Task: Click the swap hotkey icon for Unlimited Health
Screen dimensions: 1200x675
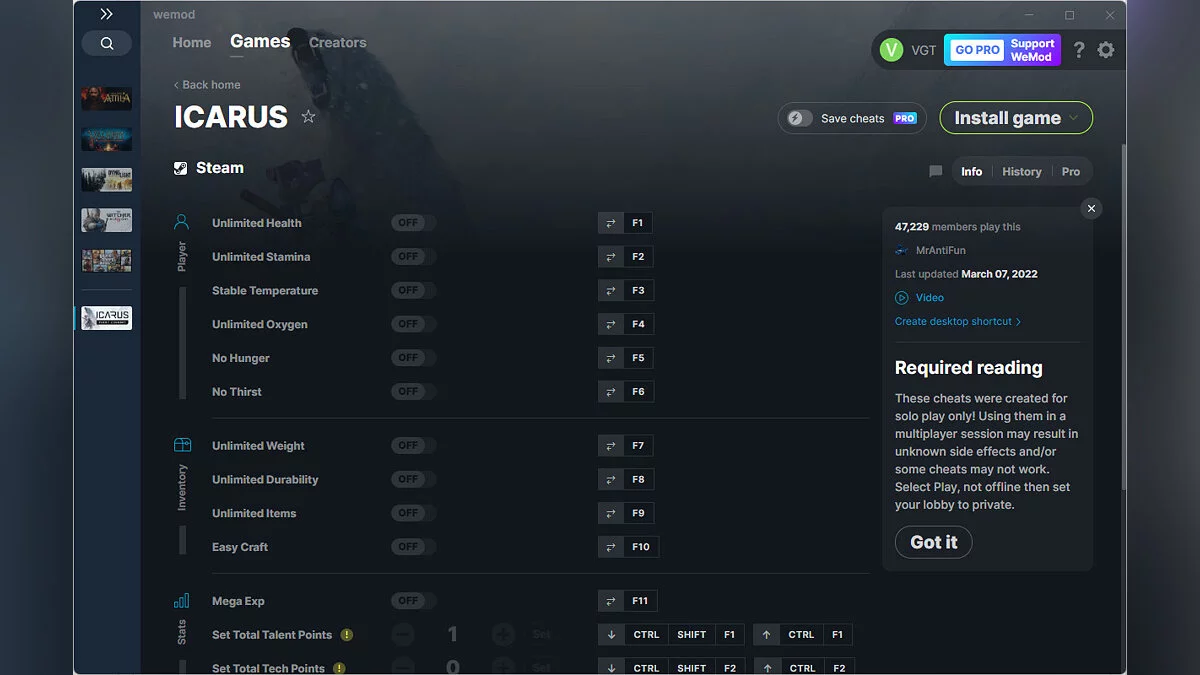Action: coord(610,223)
